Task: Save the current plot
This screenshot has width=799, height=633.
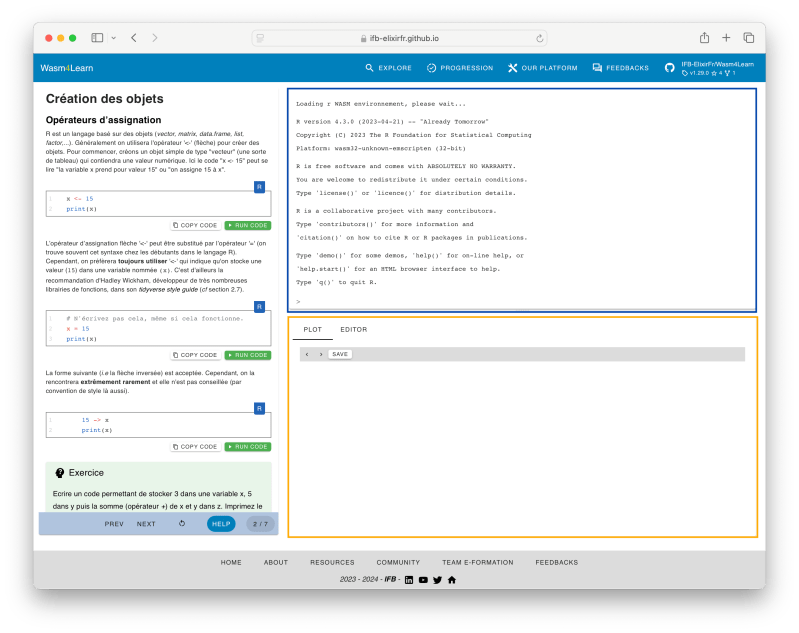Action: tap(340, 354)
